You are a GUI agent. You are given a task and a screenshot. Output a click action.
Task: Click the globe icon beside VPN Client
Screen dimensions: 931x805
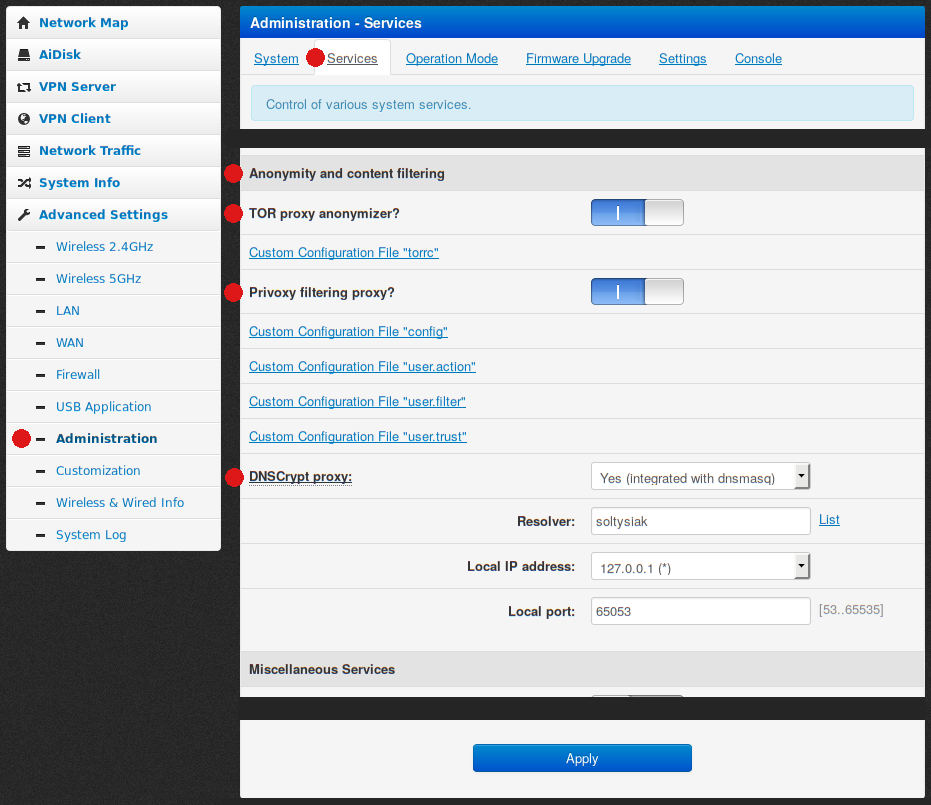point(24,119)
